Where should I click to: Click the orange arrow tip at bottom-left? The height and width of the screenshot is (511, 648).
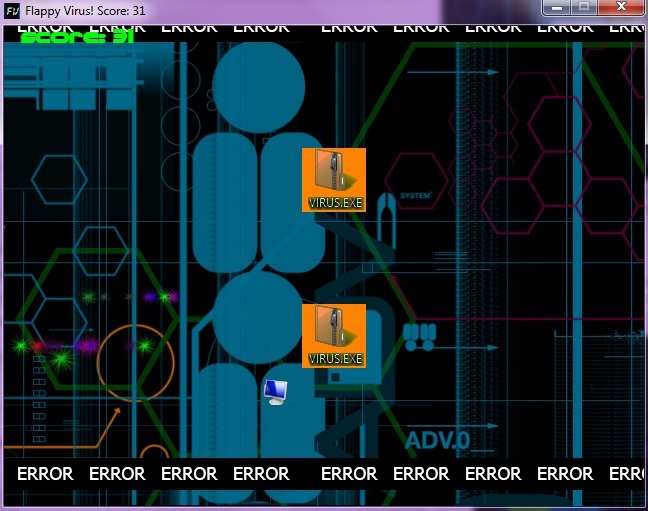117,410
